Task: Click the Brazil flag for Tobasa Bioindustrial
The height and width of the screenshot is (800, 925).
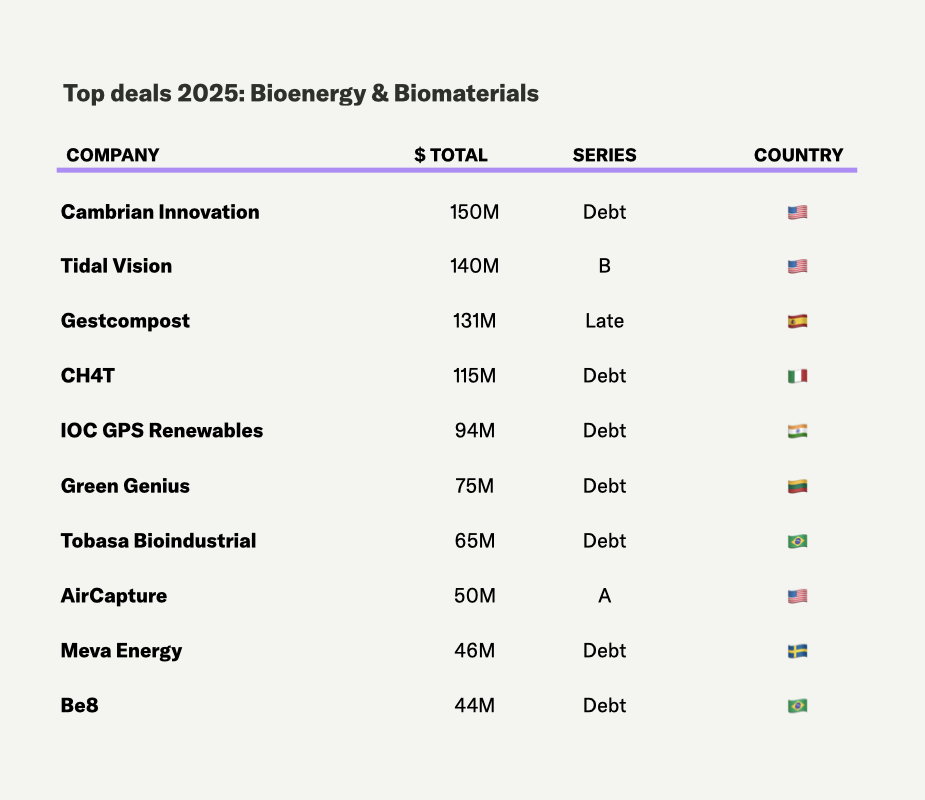Action: click(x=797, y=542)
